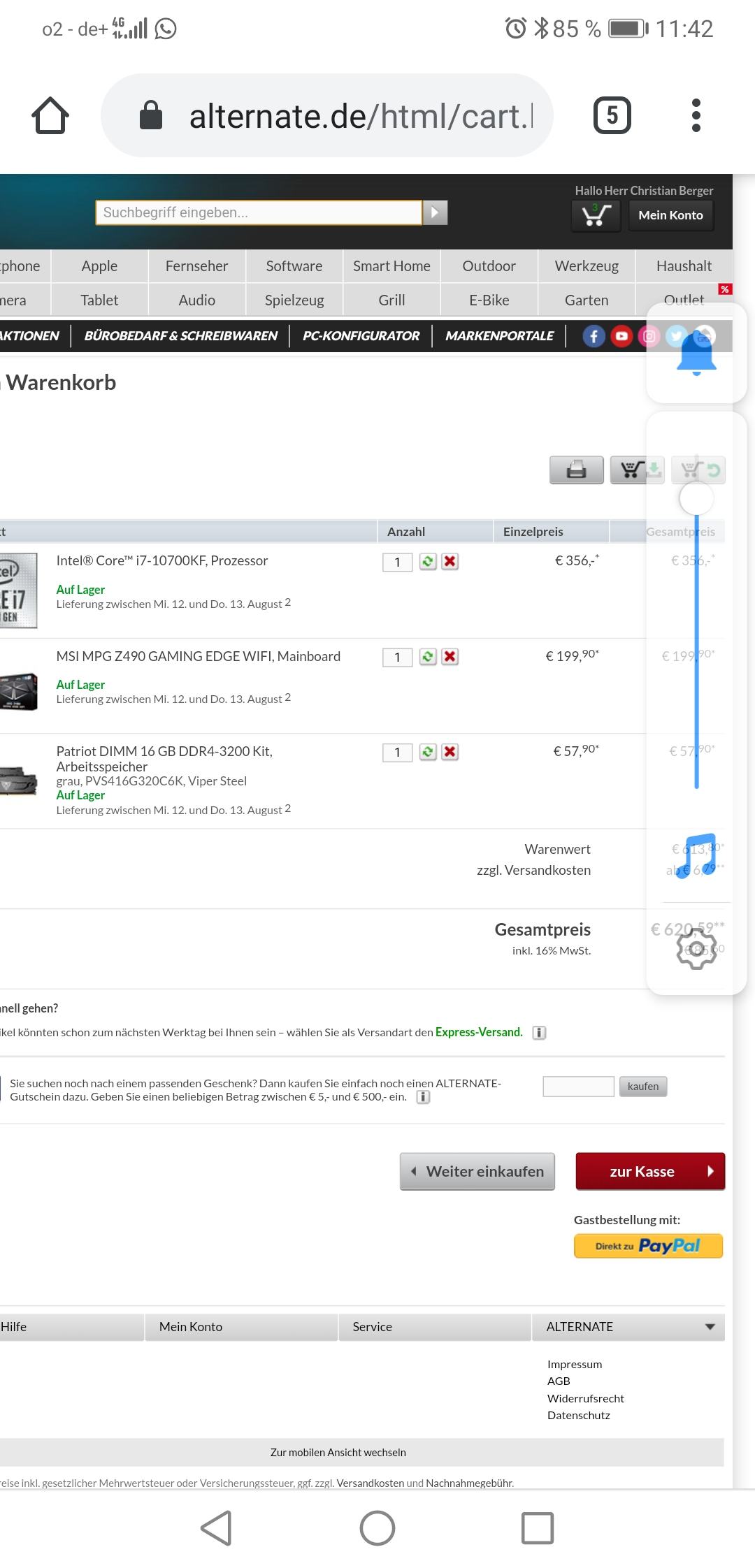Edit quantity for MSI MPG Z490 mainboard
Image resolution: width=755 pixels, height=1568 pixels.
(x=397, y=657)
